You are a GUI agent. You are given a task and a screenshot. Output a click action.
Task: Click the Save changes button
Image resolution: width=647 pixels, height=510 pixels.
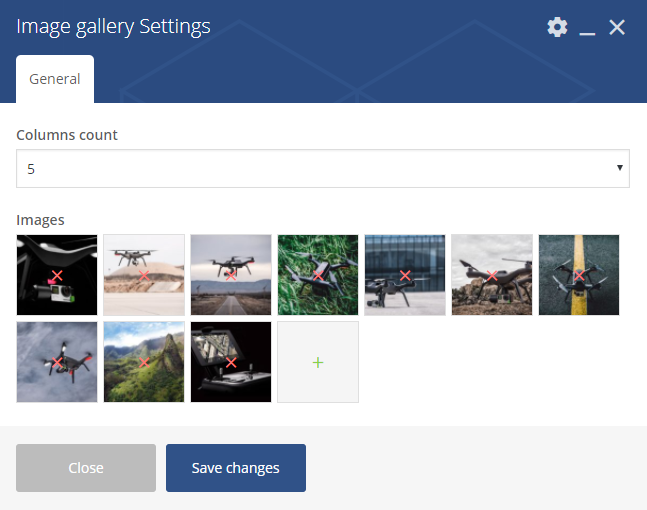(x=236, y=468)
